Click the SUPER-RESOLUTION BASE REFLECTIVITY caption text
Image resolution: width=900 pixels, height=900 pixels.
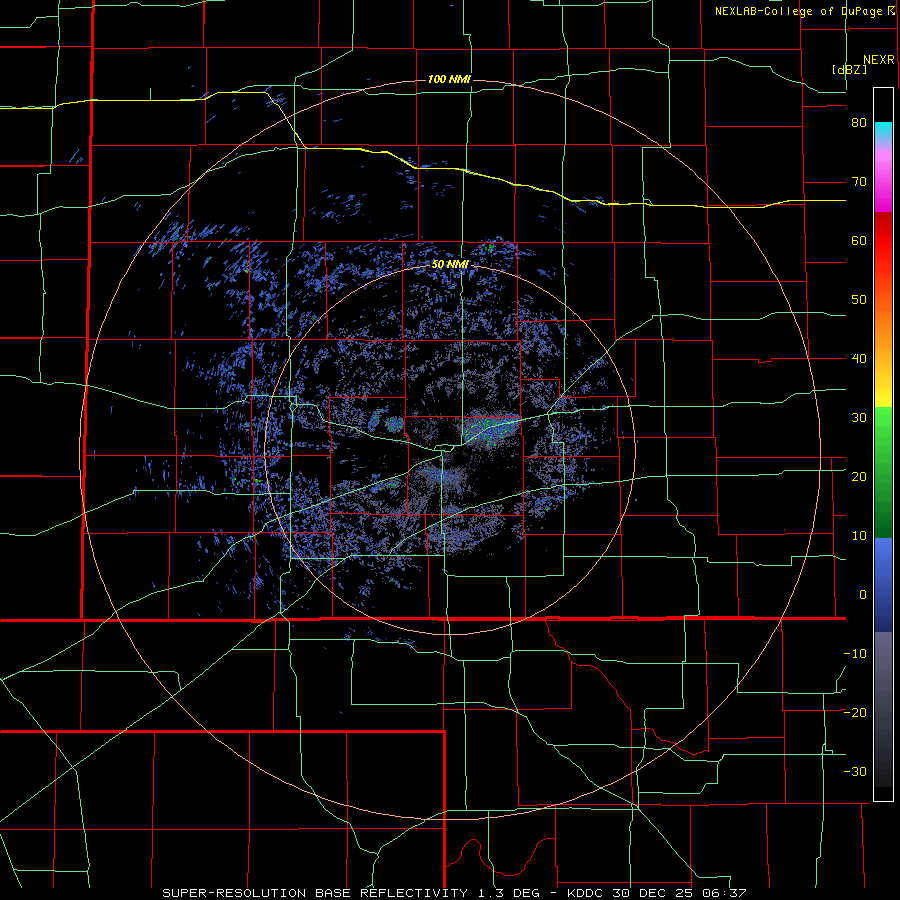click(315, 893)
